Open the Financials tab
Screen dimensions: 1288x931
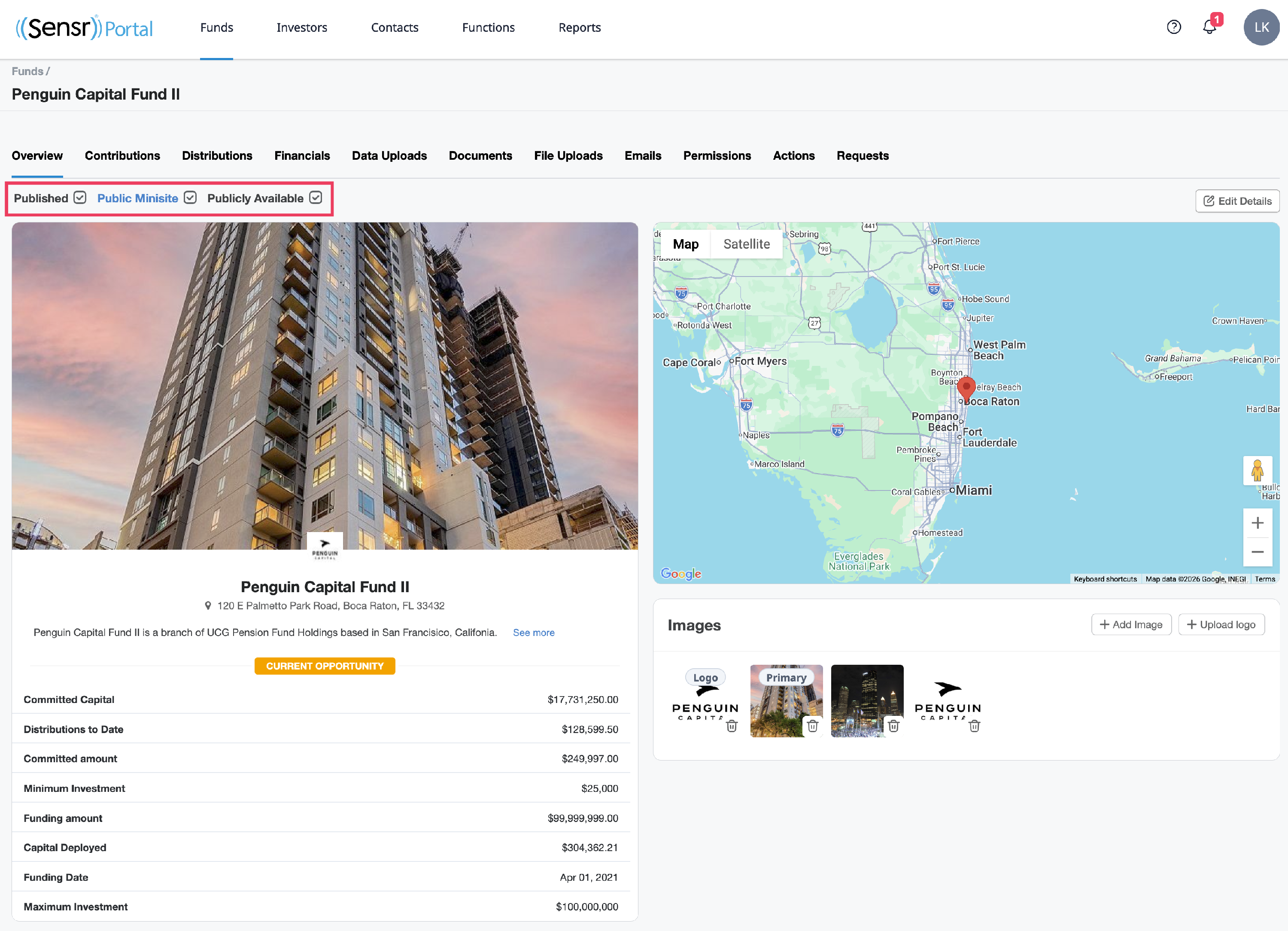pos(301,155)
